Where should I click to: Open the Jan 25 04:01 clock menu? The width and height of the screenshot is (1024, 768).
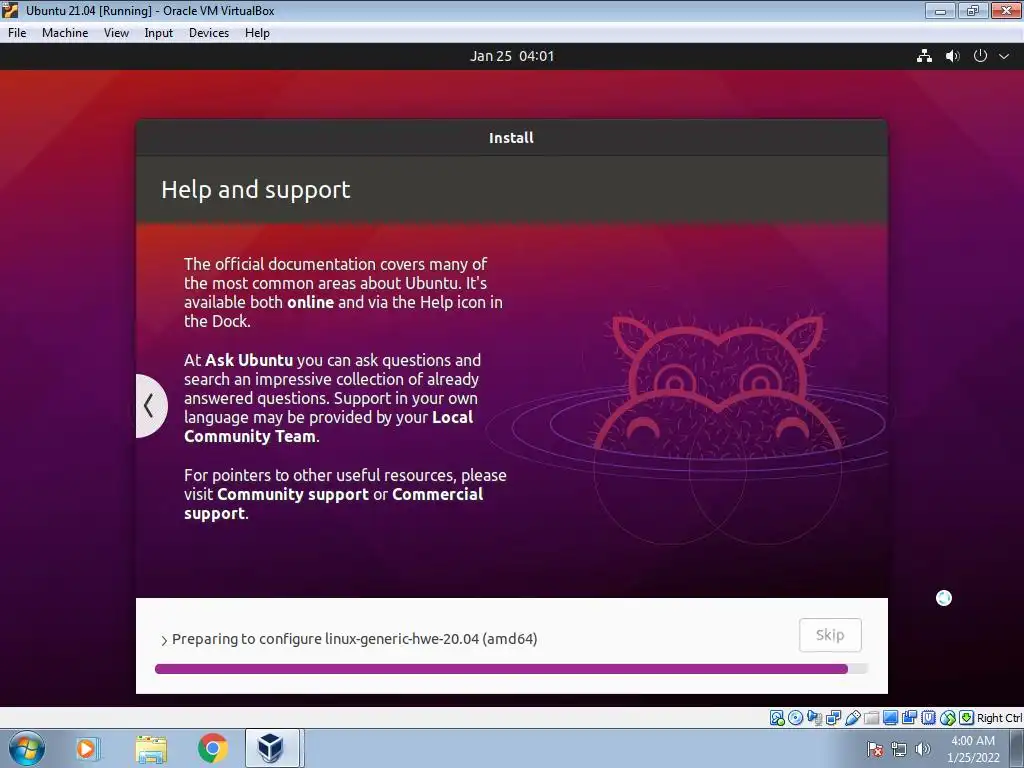[511, 56]
